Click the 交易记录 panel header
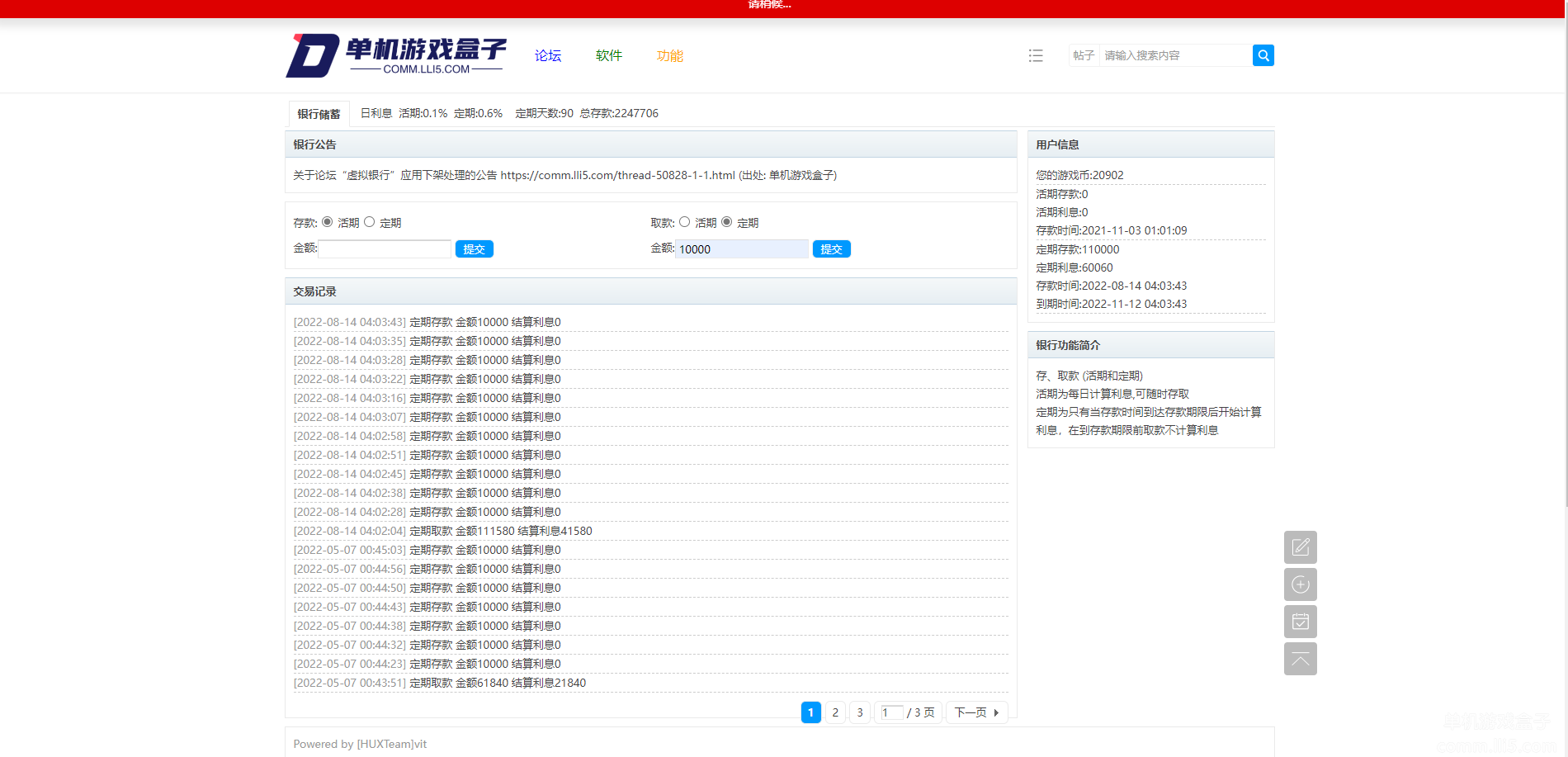 (651, 291)
